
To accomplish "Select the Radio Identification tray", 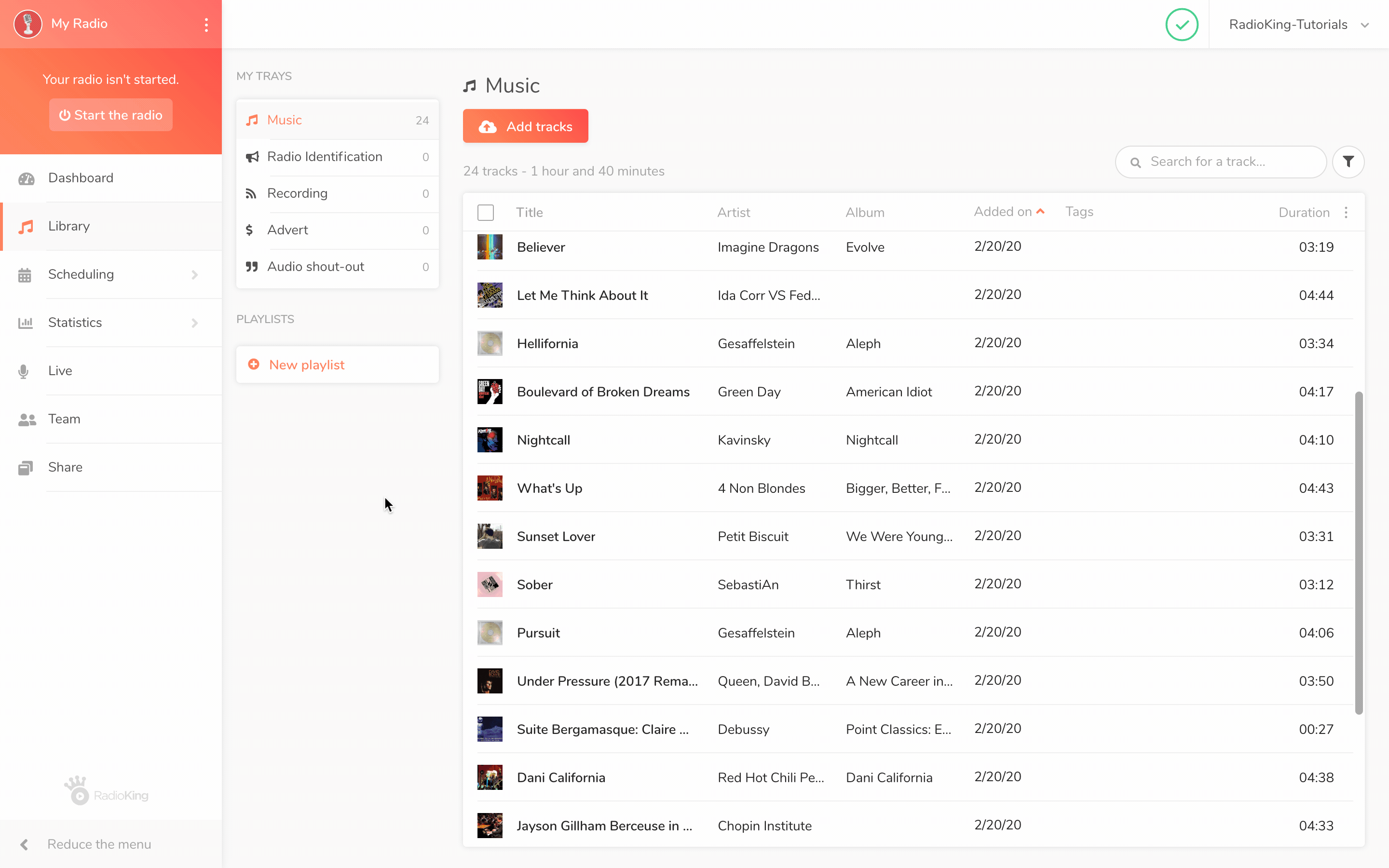I will click(x=338, y=157).
